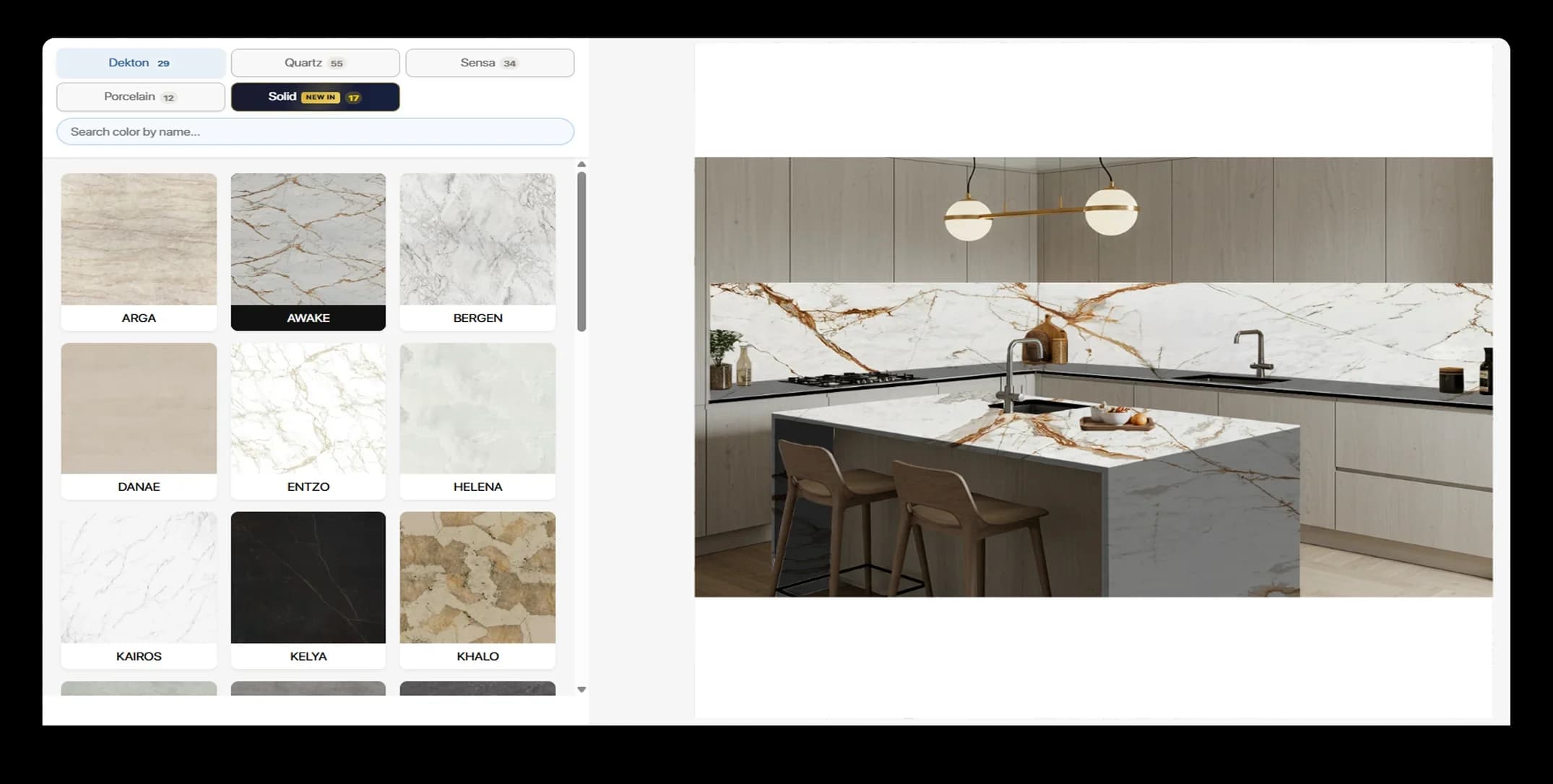1553x784 pixels.
Task: Click the scrollbar up arrow in swatch list
Action: pyautogui.click(x=581, y=165)
